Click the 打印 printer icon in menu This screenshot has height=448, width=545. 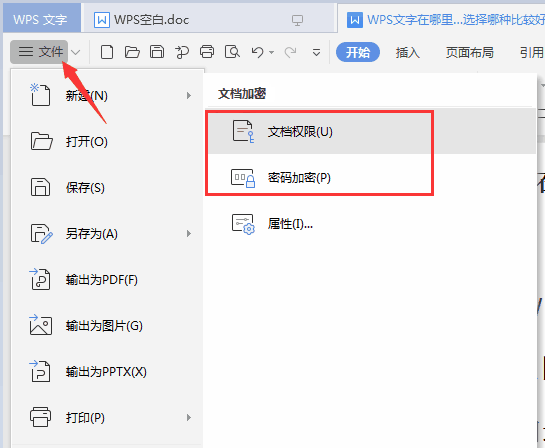point(40,417)
